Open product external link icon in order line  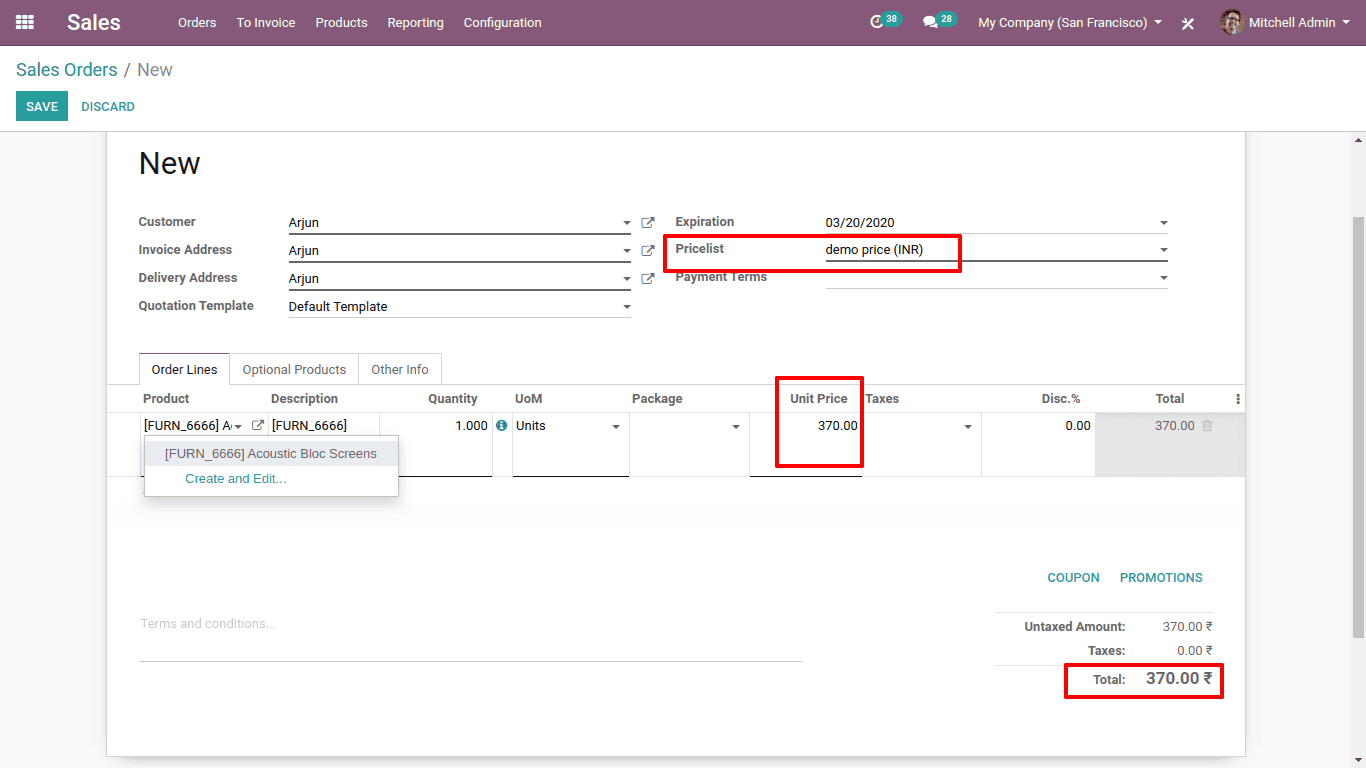[x=258, y=426]
